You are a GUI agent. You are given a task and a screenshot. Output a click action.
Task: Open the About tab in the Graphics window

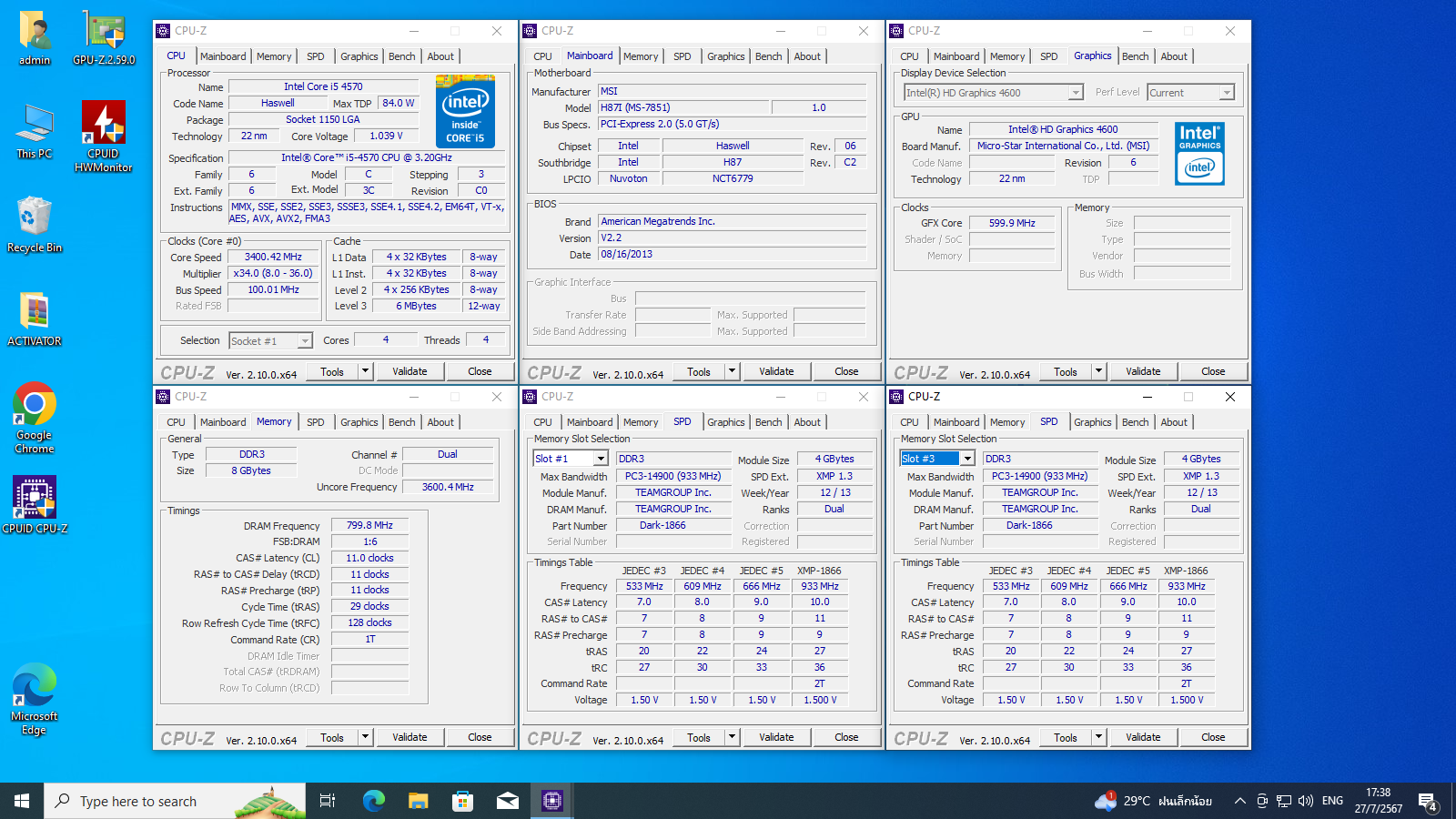pos(1173,56)
